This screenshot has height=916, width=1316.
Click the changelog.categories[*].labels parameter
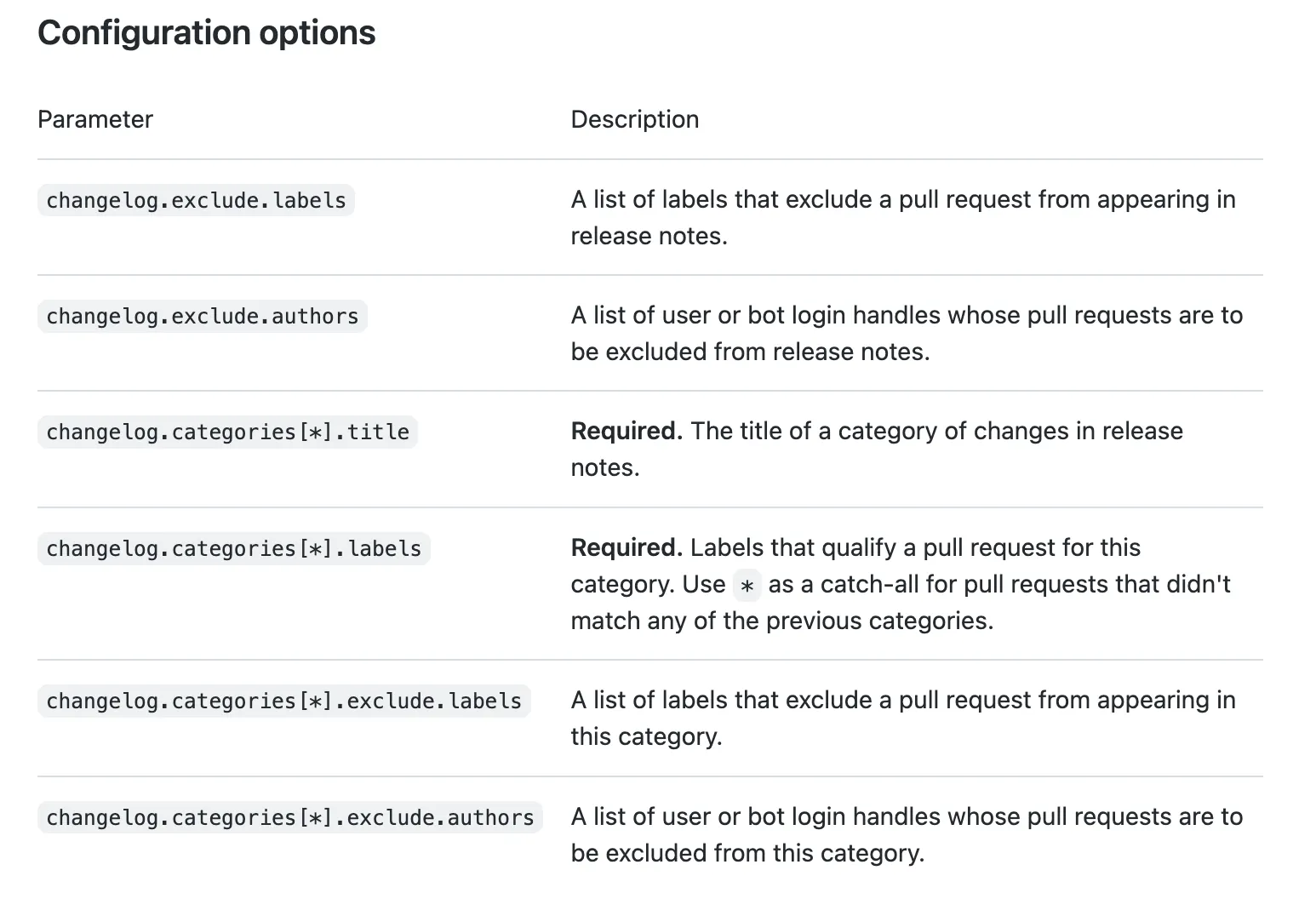(x=233, y=549)
